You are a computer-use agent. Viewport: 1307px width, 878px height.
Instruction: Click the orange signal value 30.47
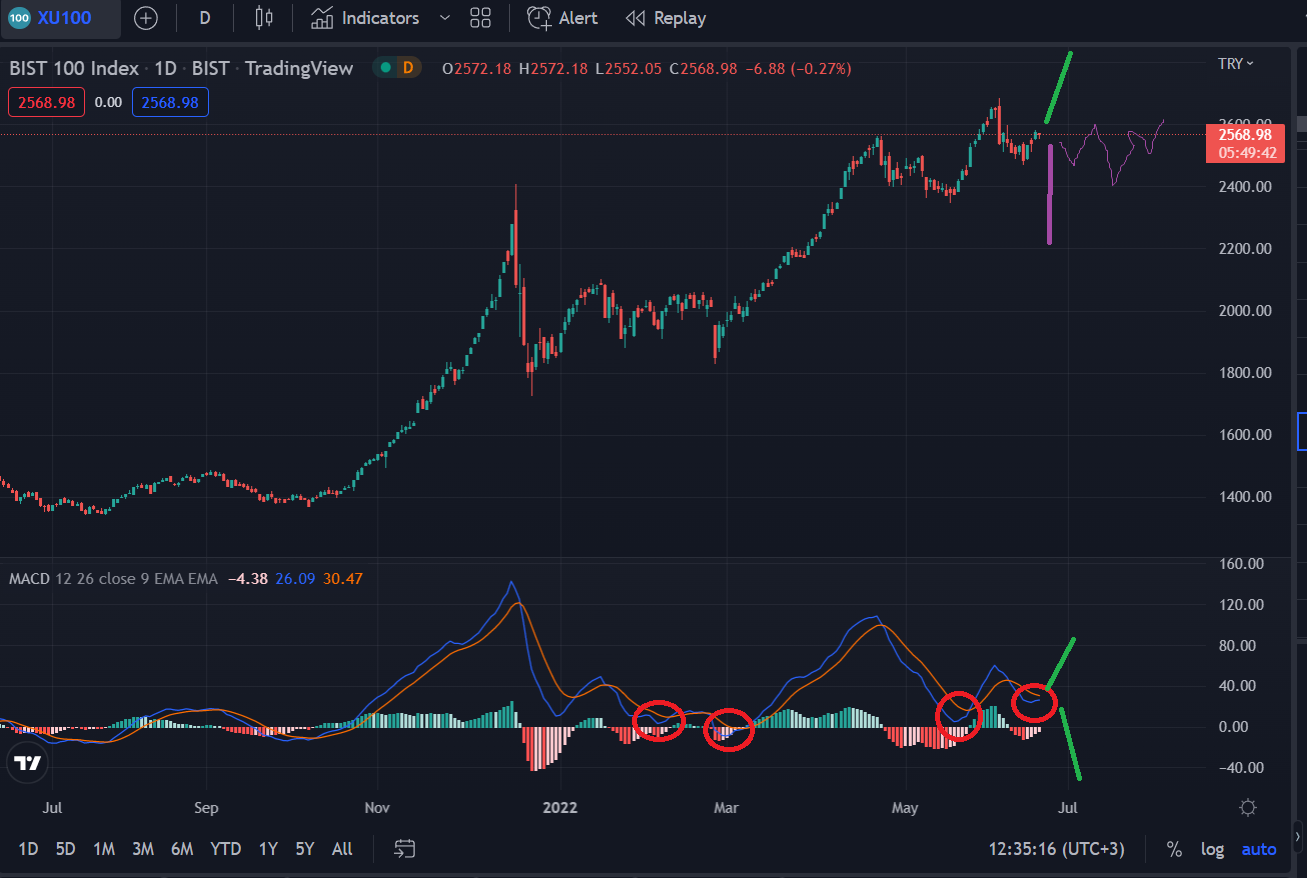tap(342, 578)
